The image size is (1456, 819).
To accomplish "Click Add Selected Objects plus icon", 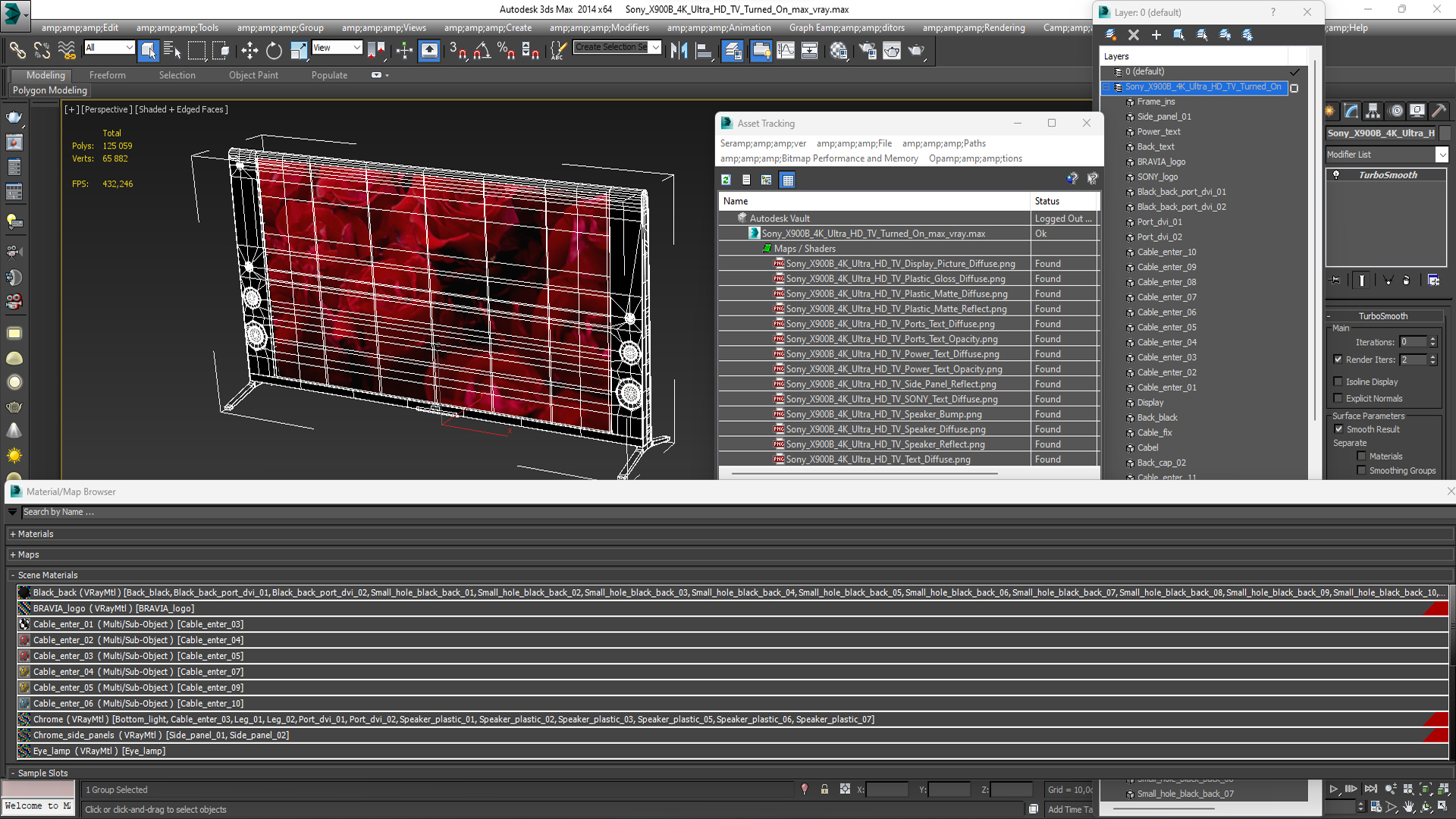I will 1156,34.
